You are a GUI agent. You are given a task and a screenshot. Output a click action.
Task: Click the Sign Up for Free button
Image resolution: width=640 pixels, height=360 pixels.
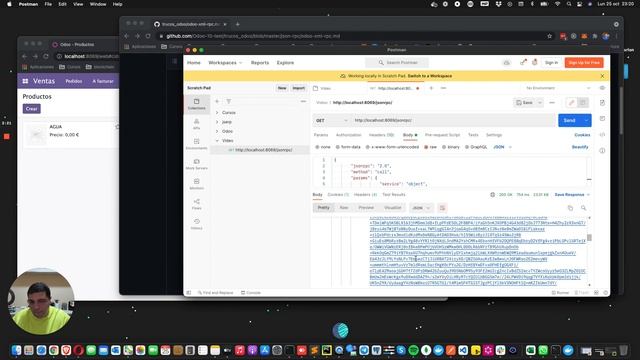[x=584, y=62]
